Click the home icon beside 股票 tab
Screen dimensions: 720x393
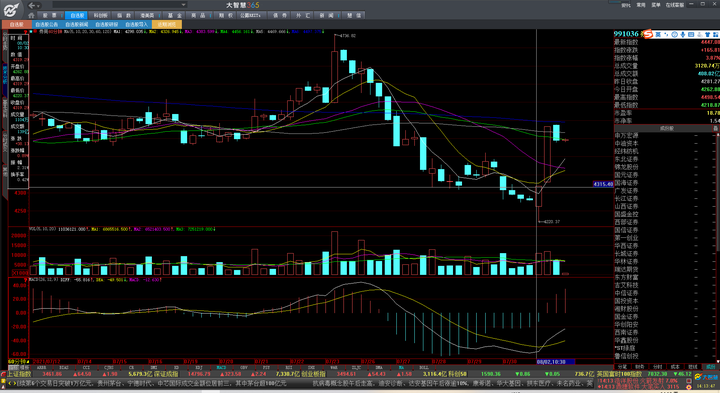31,15
